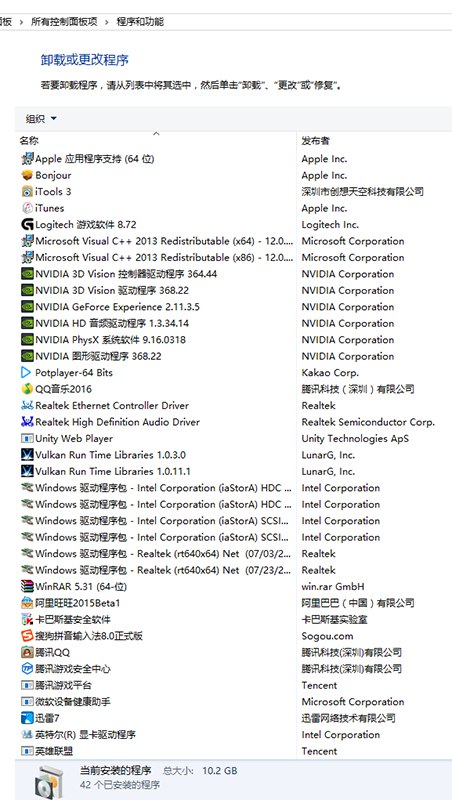Select the 搜狗拼音输入法 icon

coord(27,636)
